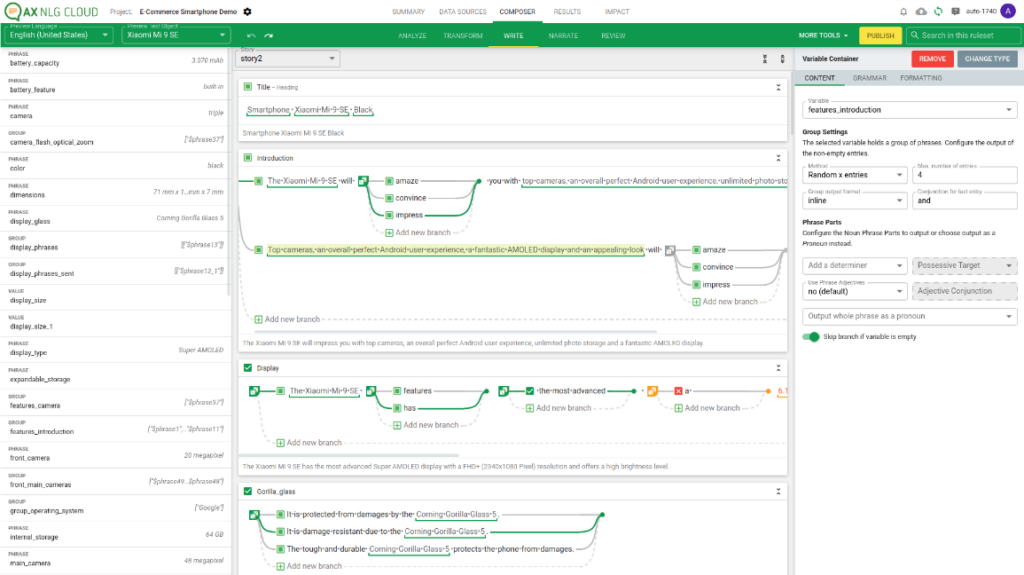
Task: Collapse the Title statement
Action: coord(778,87)
